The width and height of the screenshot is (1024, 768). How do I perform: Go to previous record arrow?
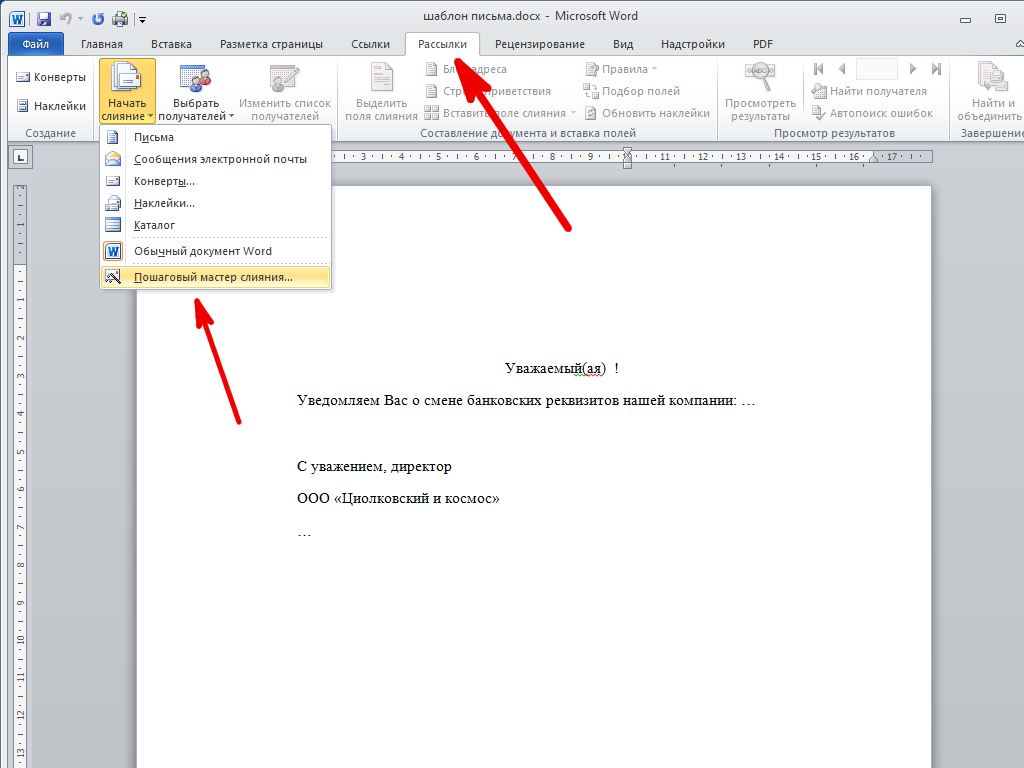pos(841,69)
